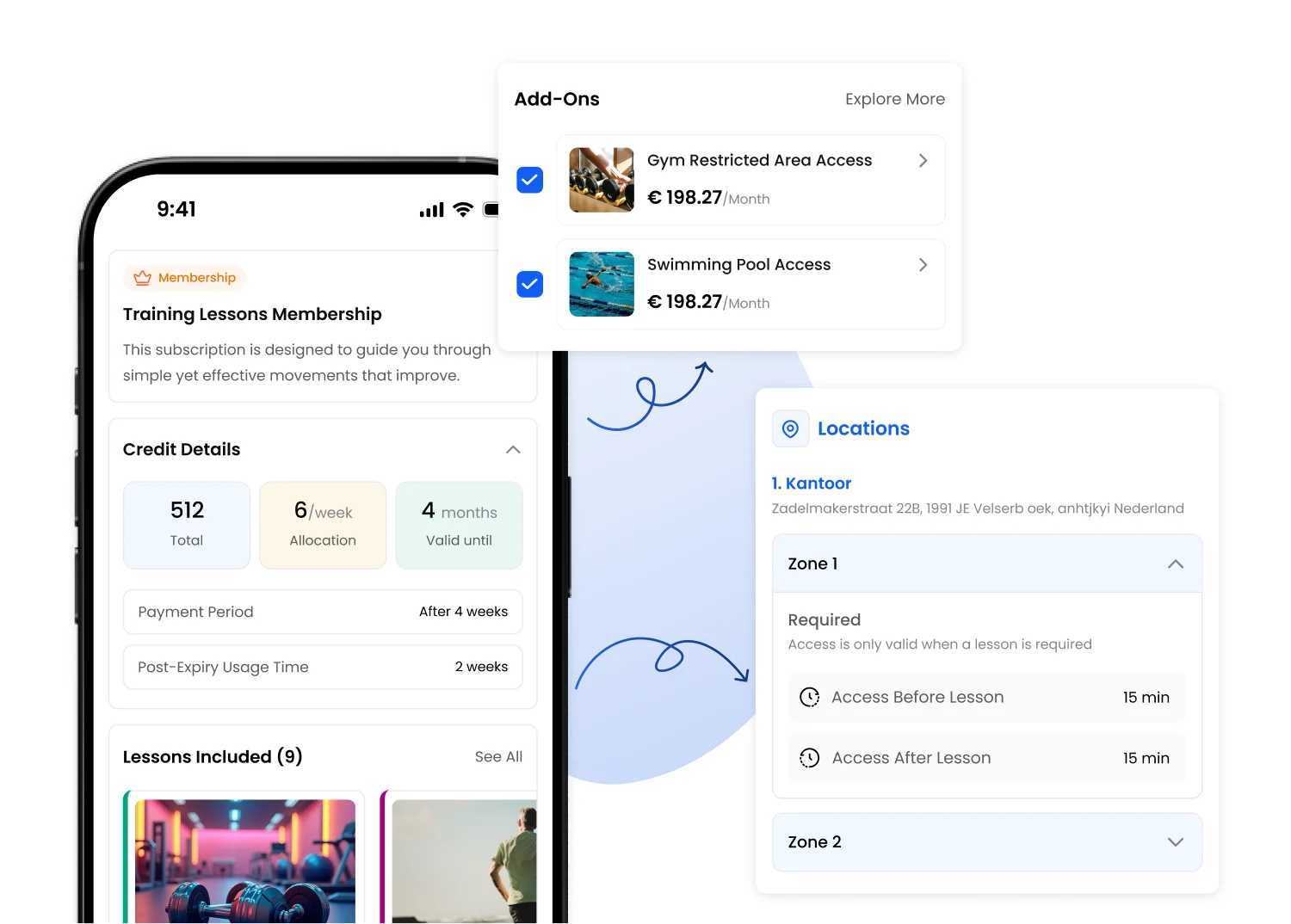Viewport: 1291px width, 924px height.
Task: Click the 2 weeks value
Action: coord(481,667)
